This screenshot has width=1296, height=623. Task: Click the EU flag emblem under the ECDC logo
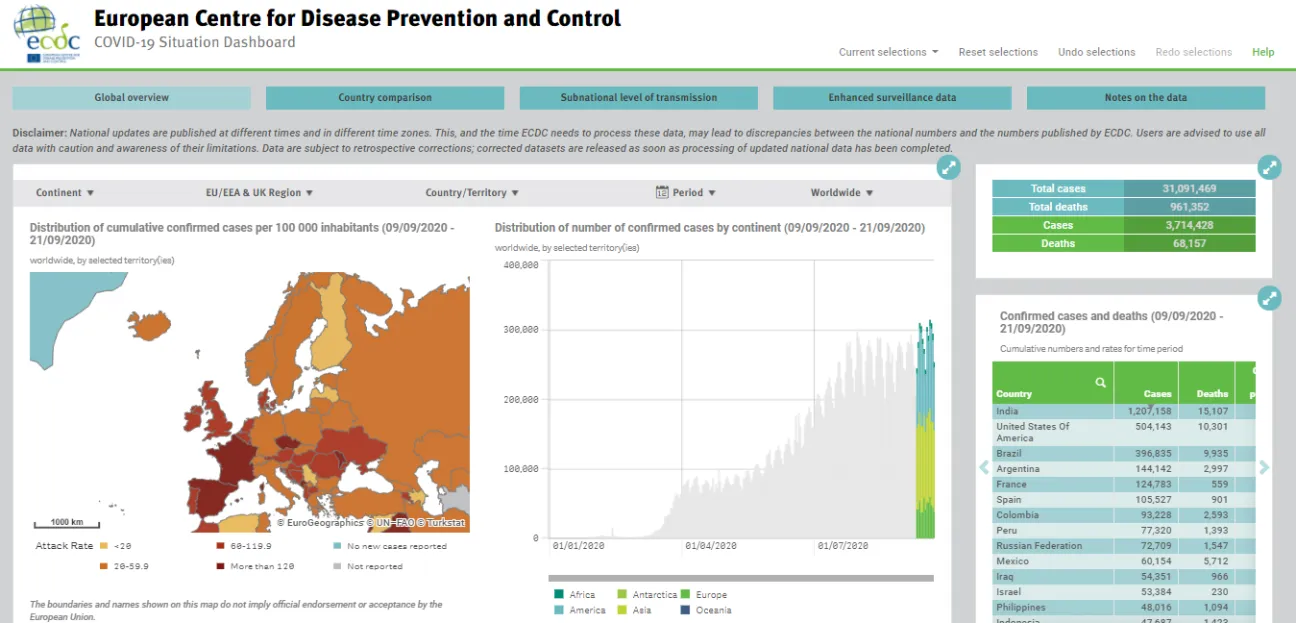coord(33,59)
